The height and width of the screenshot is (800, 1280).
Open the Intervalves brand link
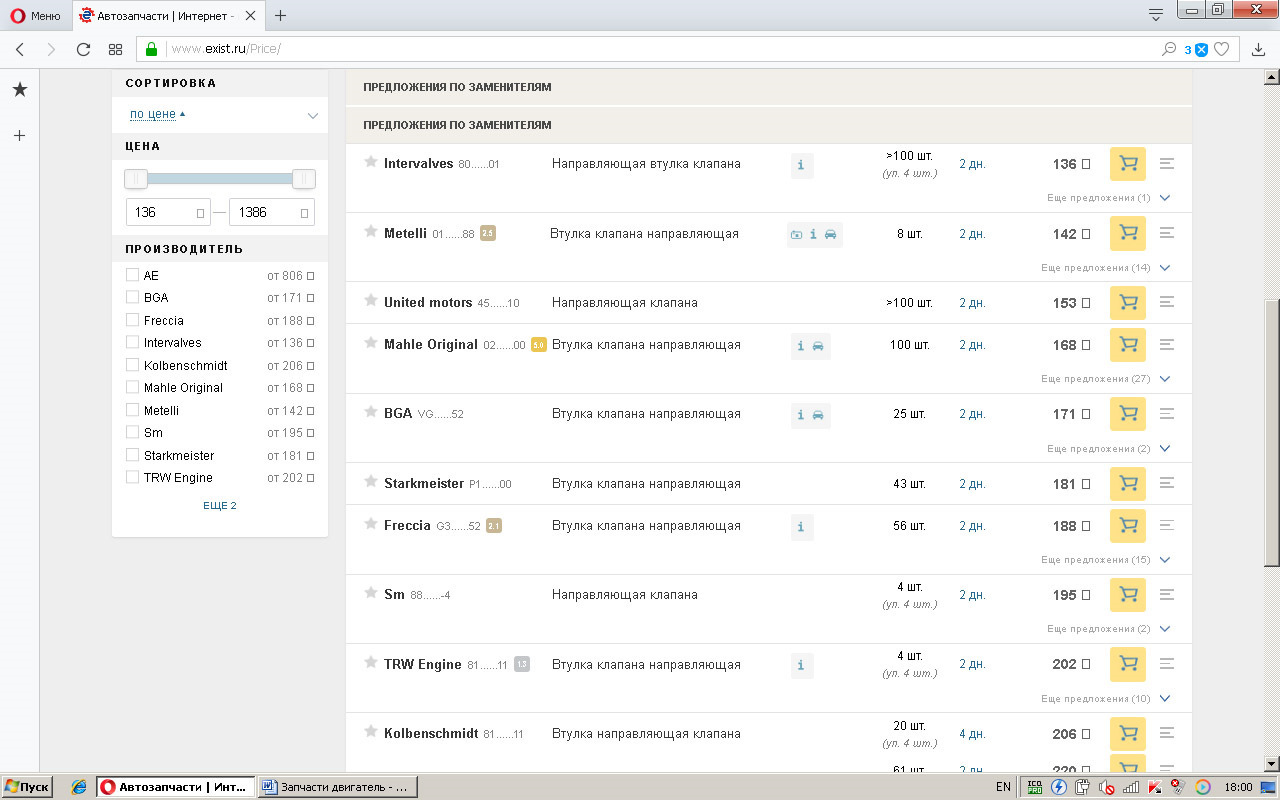coord(418,163)
